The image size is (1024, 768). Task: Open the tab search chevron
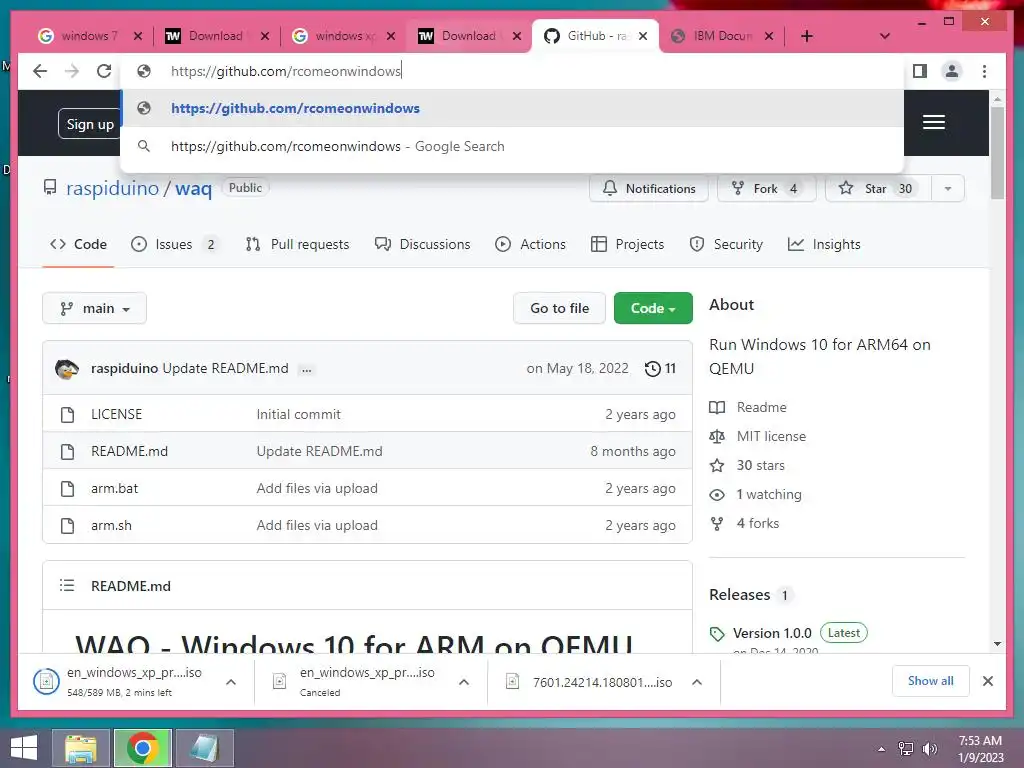pos(884,36)
